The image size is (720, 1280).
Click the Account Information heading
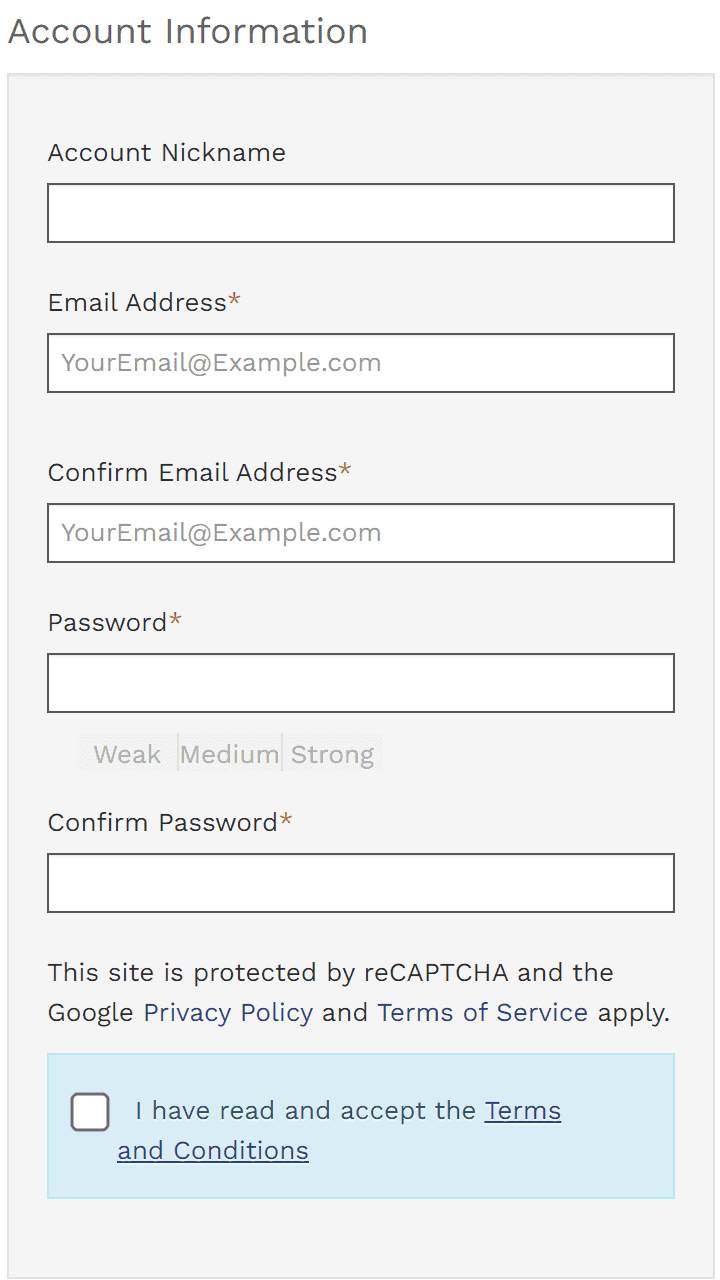coord(188,32)
